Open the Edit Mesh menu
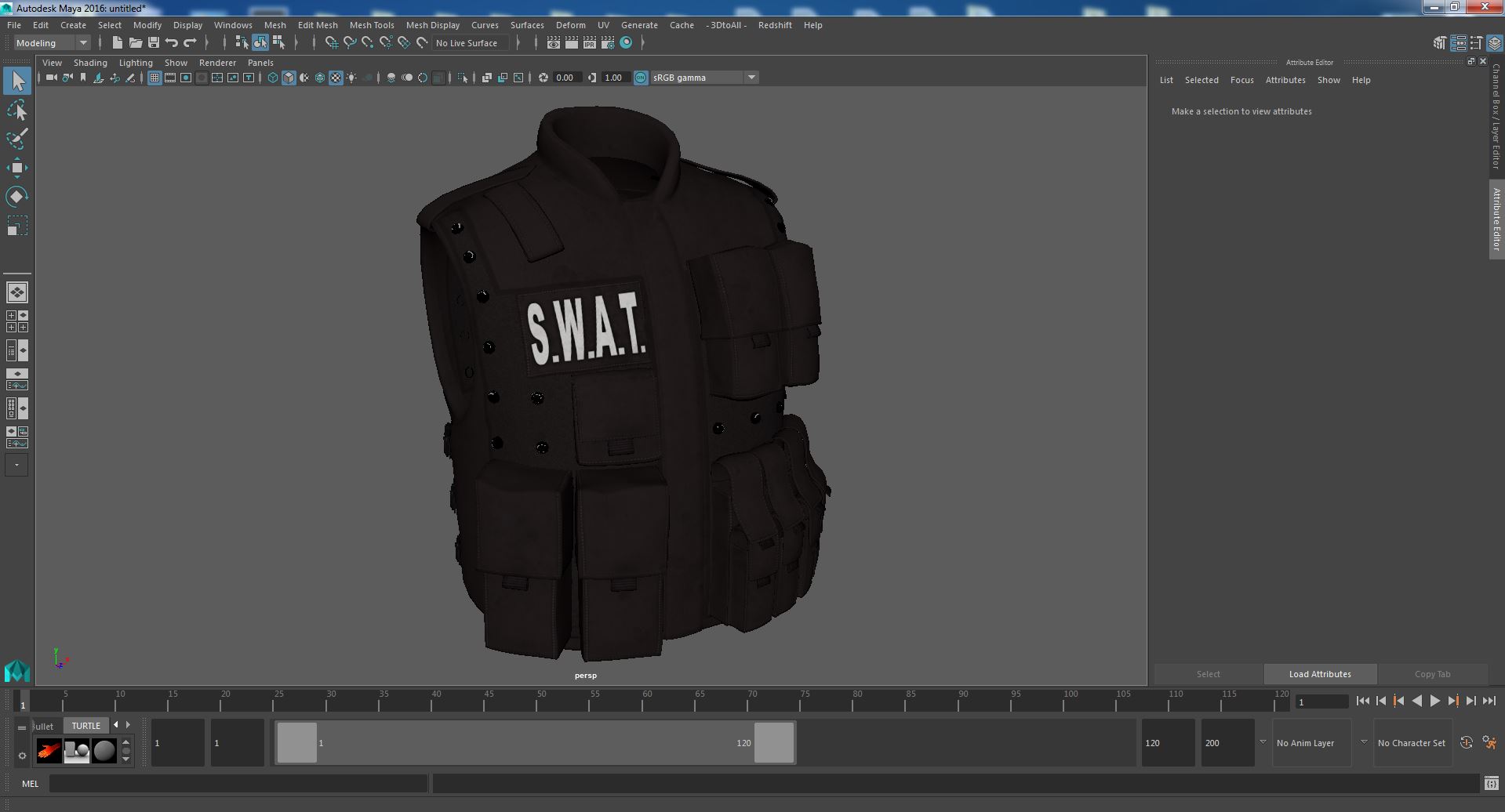The height and width of the screenshot is (812, 1505). (318, 25)
